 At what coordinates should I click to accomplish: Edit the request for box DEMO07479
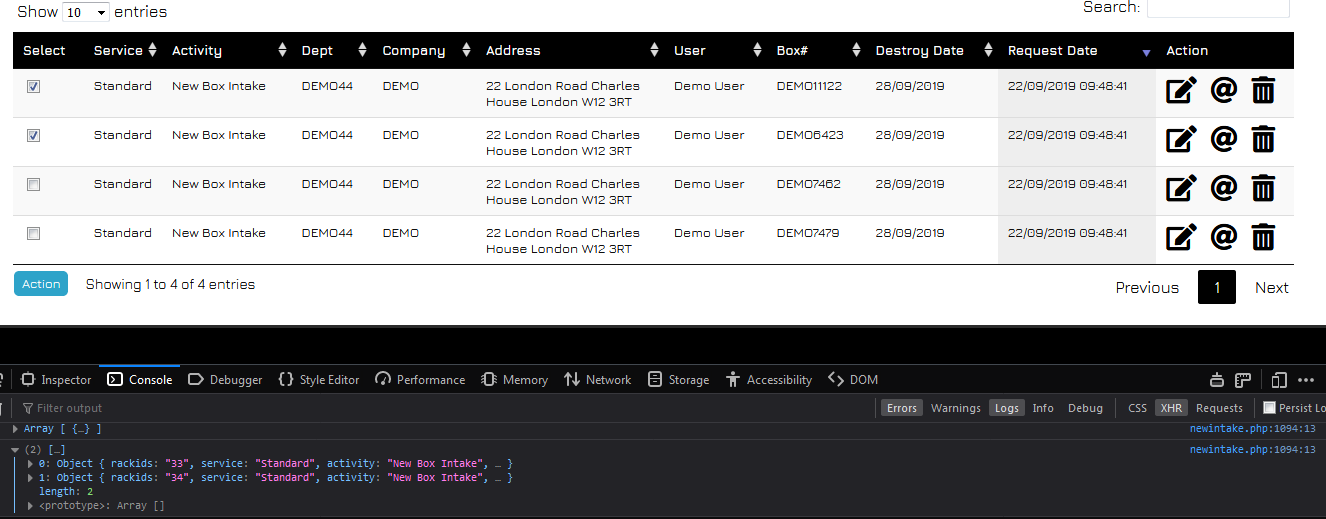1181,237
